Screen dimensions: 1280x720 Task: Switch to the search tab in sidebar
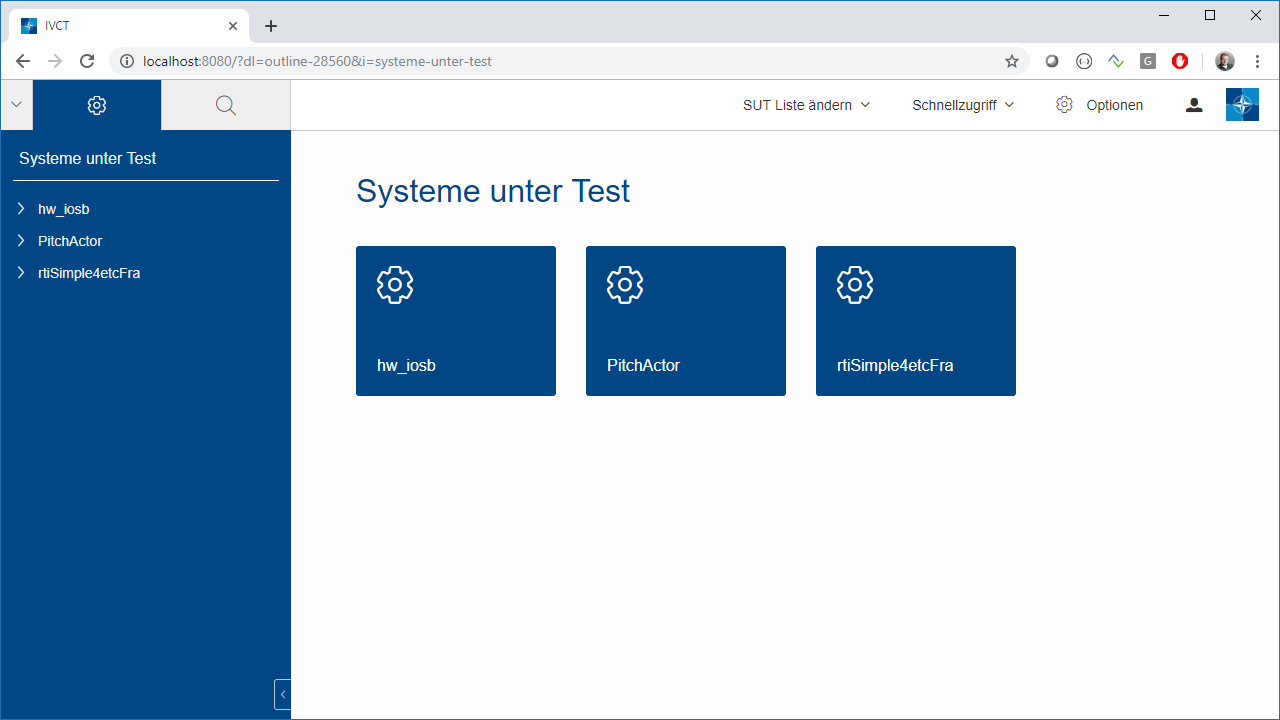[226, 105]
